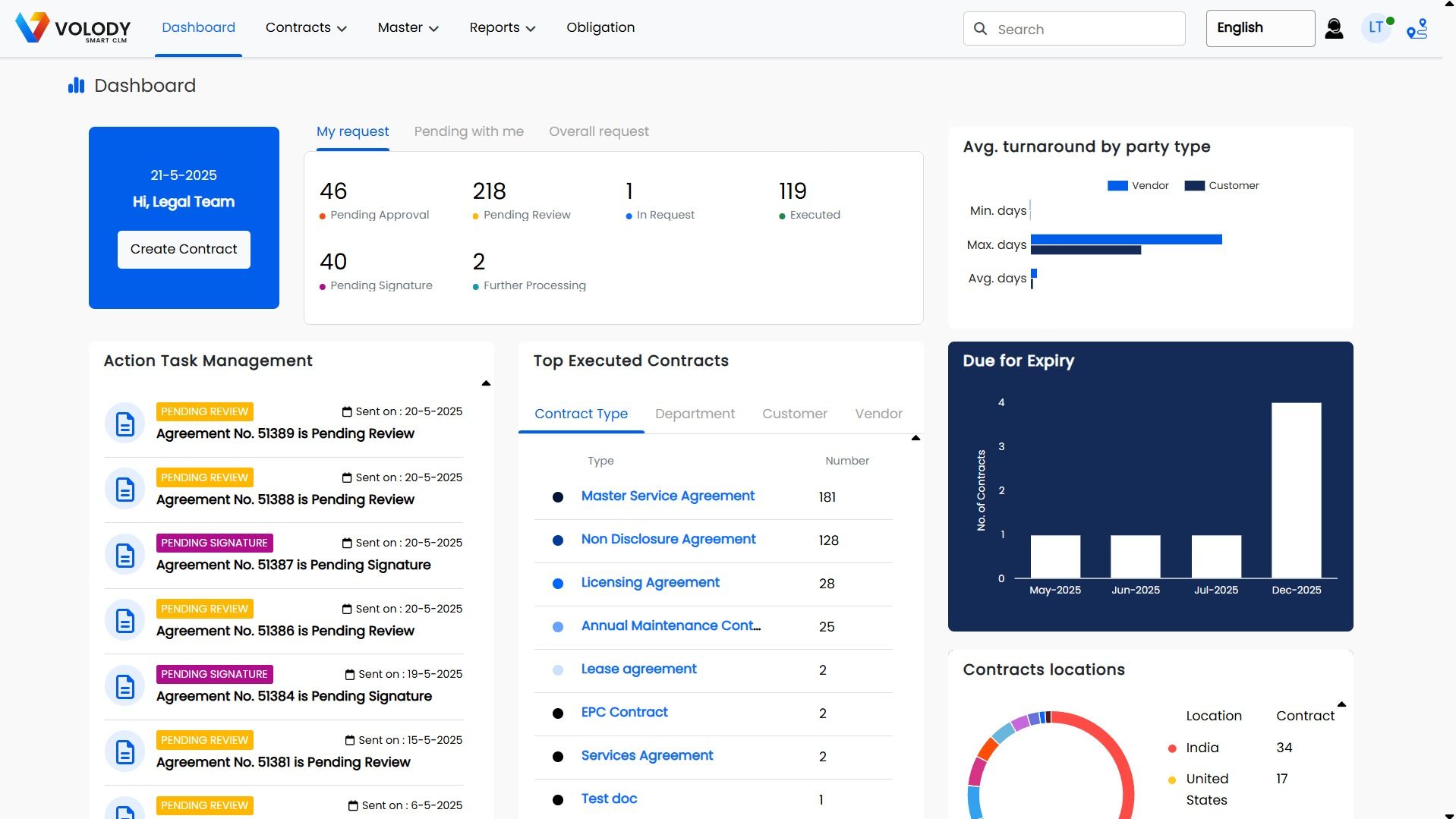Select the Customer tab
The width and height of the screenshot is (1456, 819).
795,414
